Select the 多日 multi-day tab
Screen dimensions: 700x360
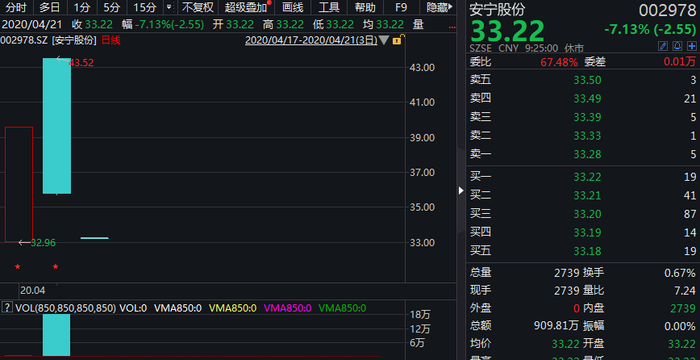point(50,7)
